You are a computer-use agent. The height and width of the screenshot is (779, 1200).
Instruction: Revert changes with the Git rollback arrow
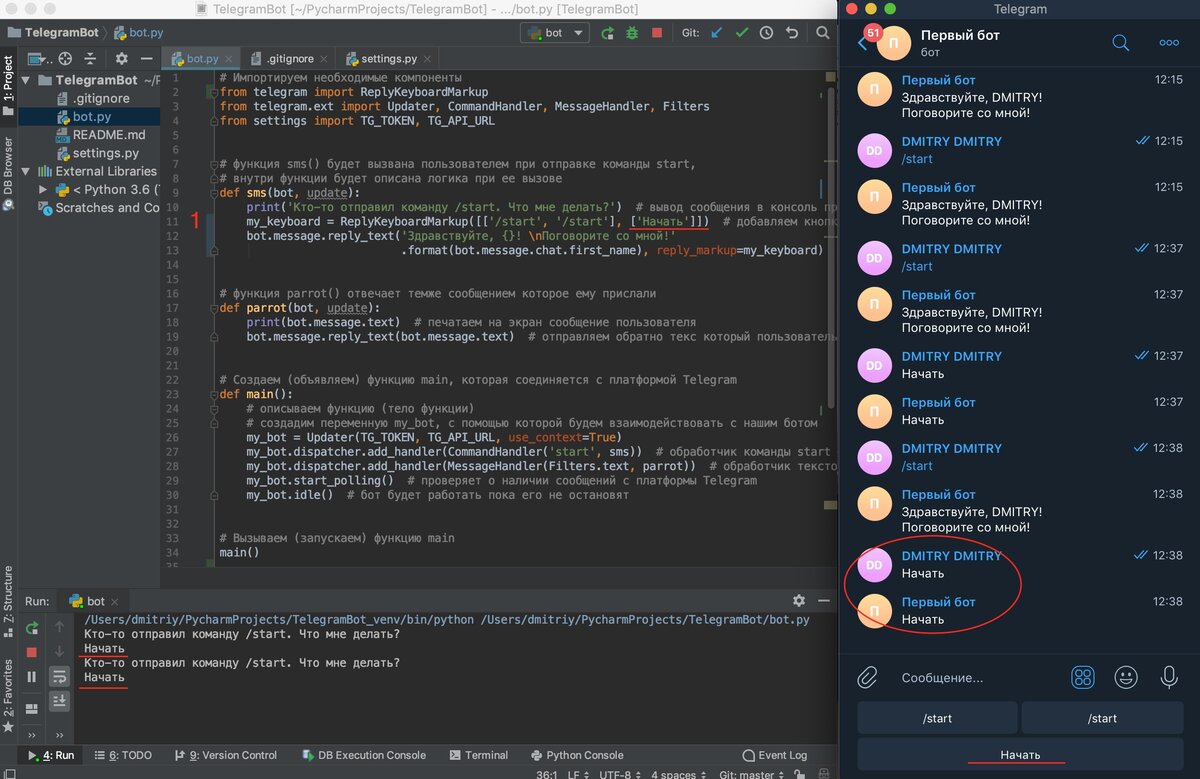[x=791, y=33]
